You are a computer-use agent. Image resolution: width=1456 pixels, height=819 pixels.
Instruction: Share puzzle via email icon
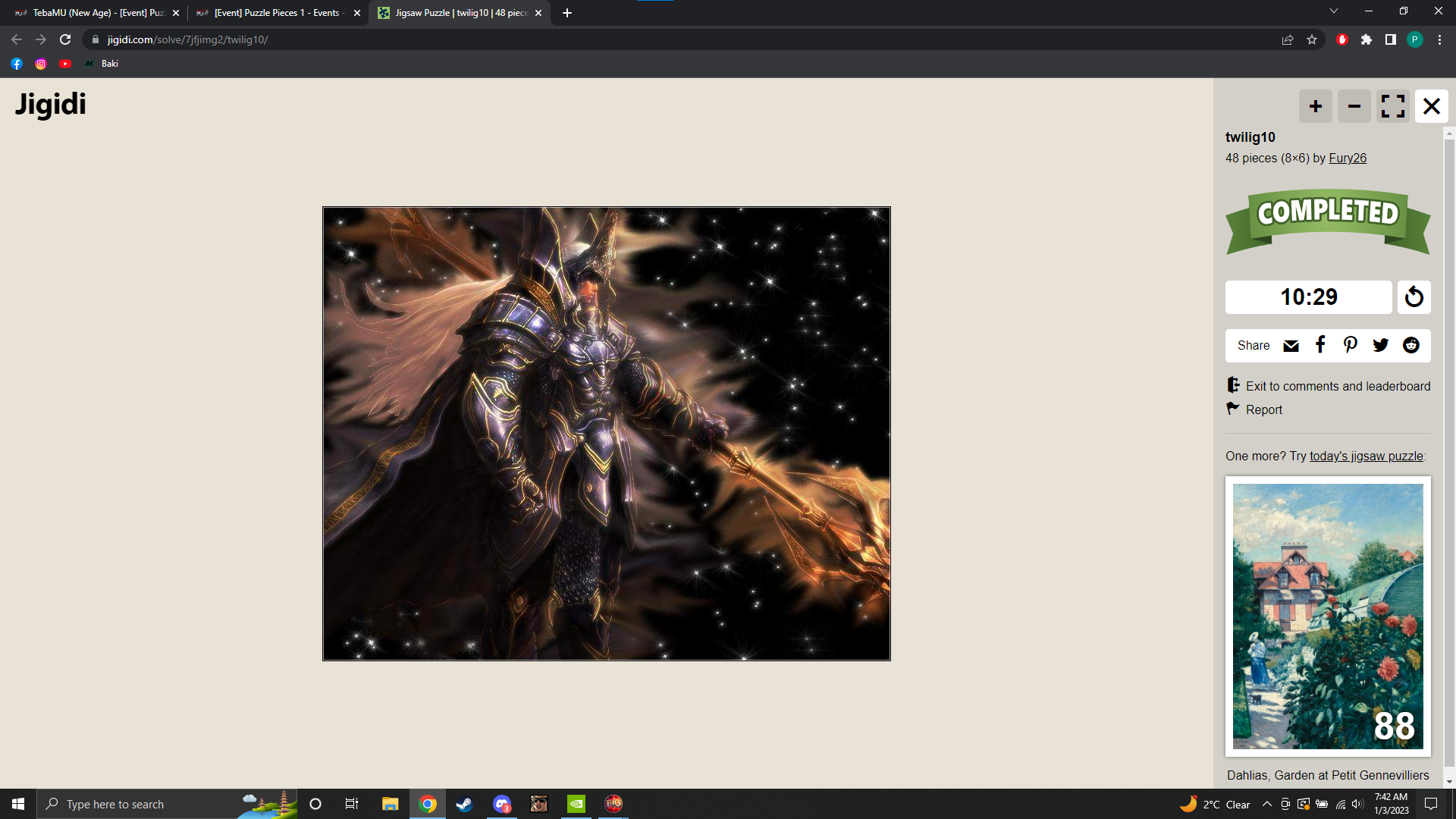(x=1291, y=346)
